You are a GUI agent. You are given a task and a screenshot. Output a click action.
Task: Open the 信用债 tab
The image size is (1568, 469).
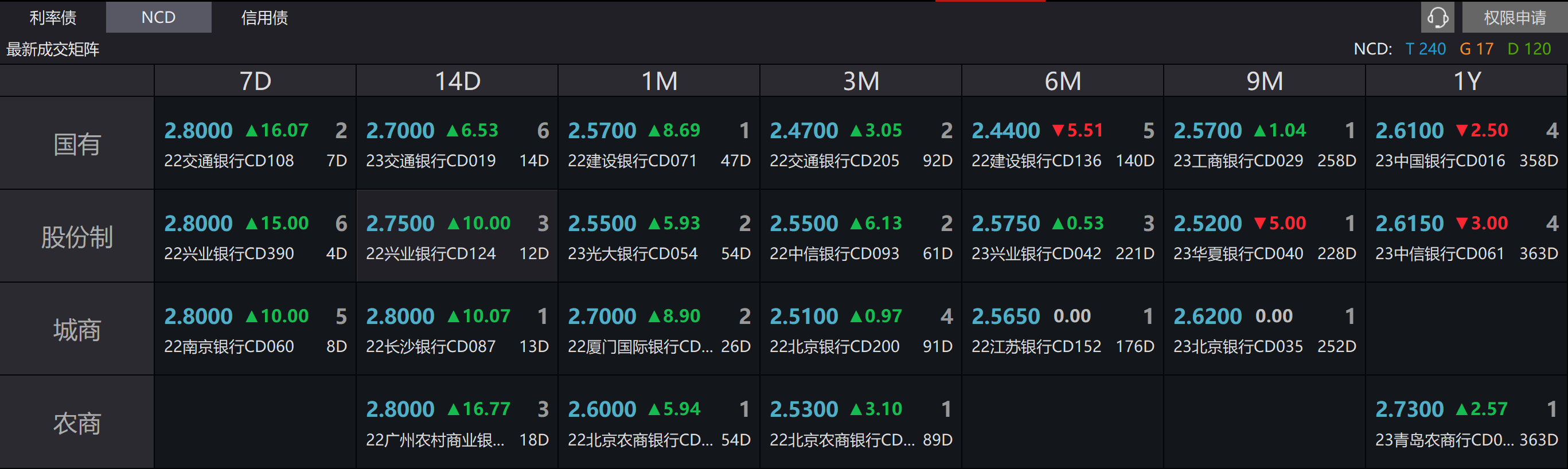coord(264,18)
